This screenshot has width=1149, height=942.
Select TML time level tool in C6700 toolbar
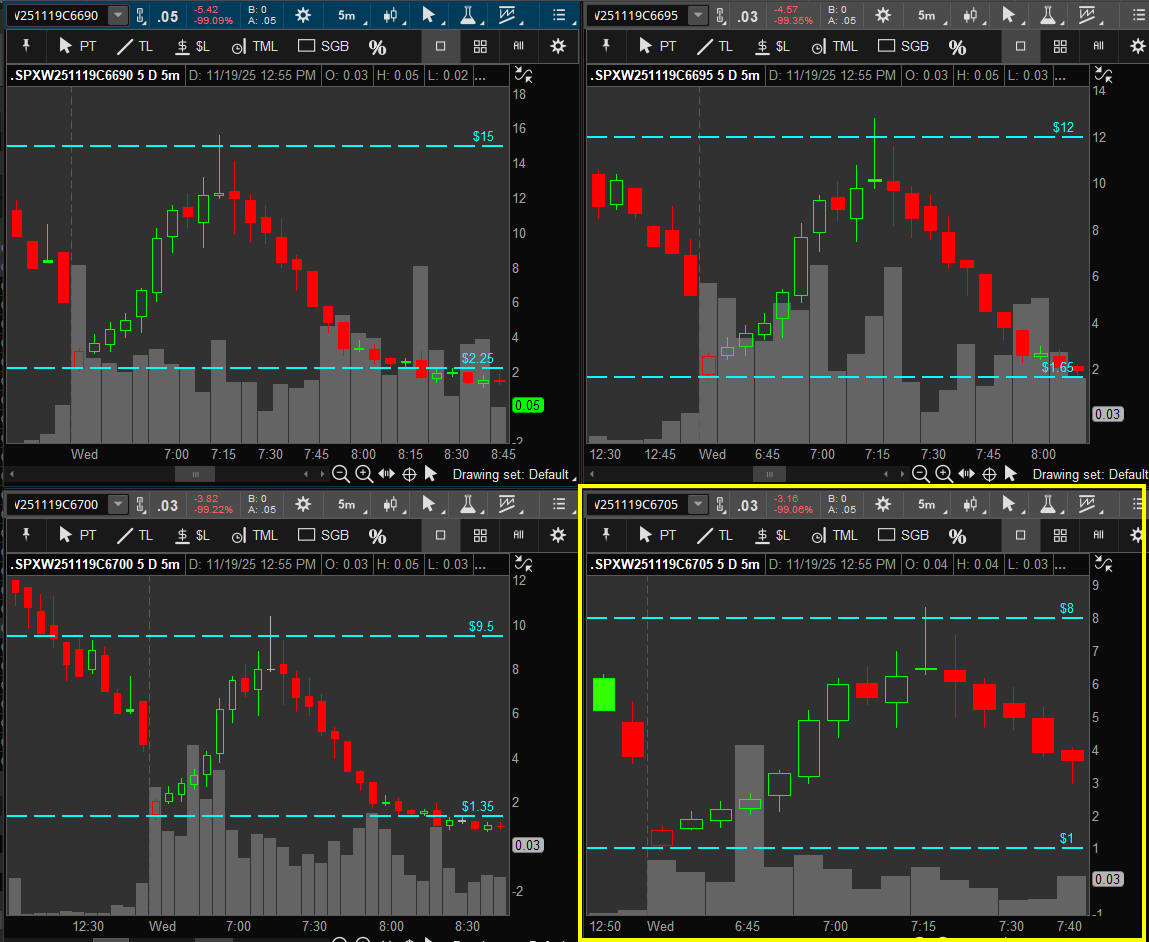click(254, 535)
